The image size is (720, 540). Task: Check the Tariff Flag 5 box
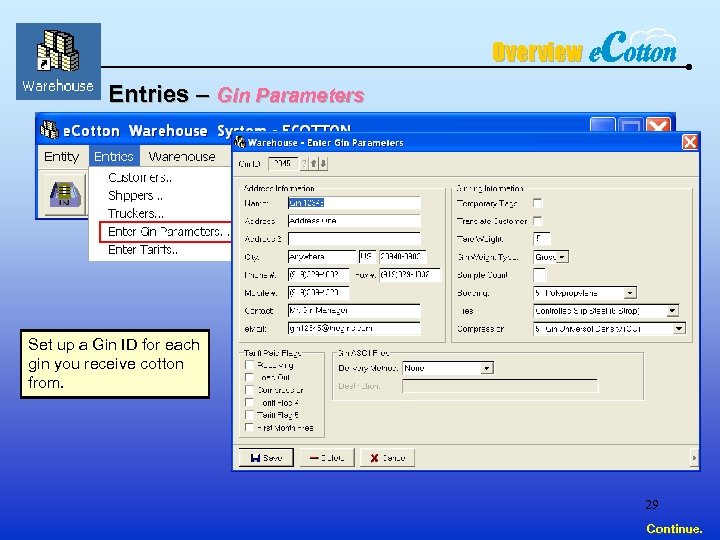(249, 415)
